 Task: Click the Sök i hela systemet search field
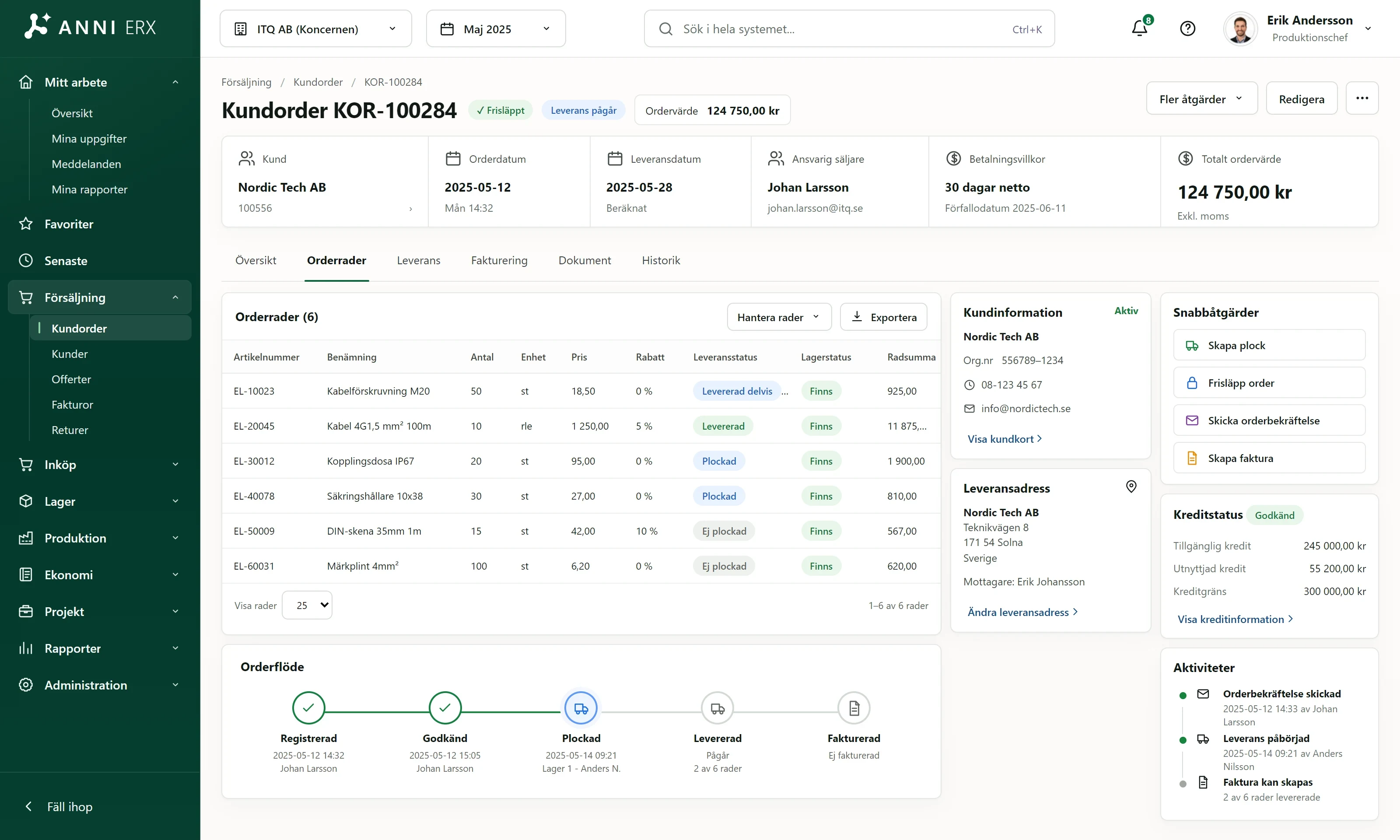point(849,28)
